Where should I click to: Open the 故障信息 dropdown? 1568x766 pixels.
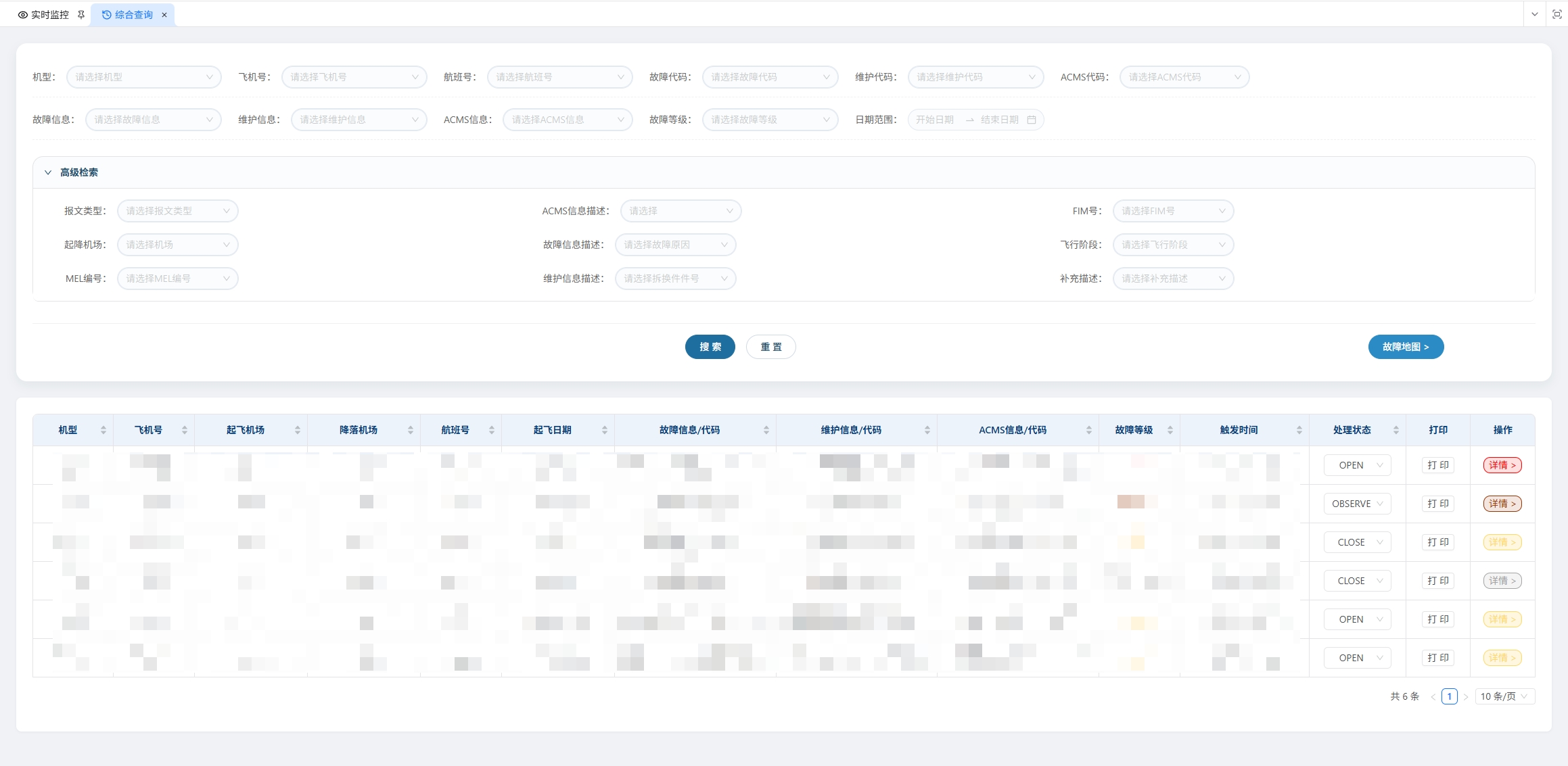pos(154,120)
